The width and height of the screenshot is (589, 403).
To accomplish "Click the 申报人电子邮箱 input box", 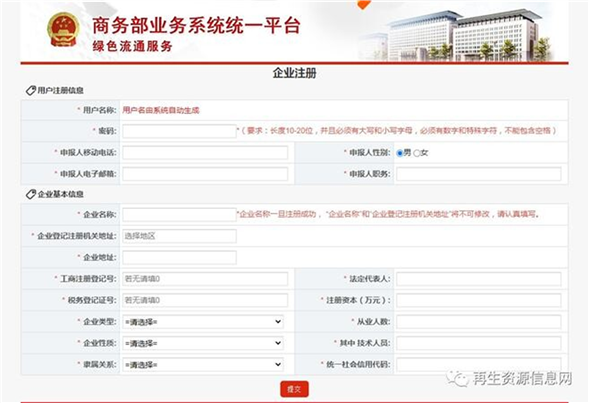I will pos(205,174).
